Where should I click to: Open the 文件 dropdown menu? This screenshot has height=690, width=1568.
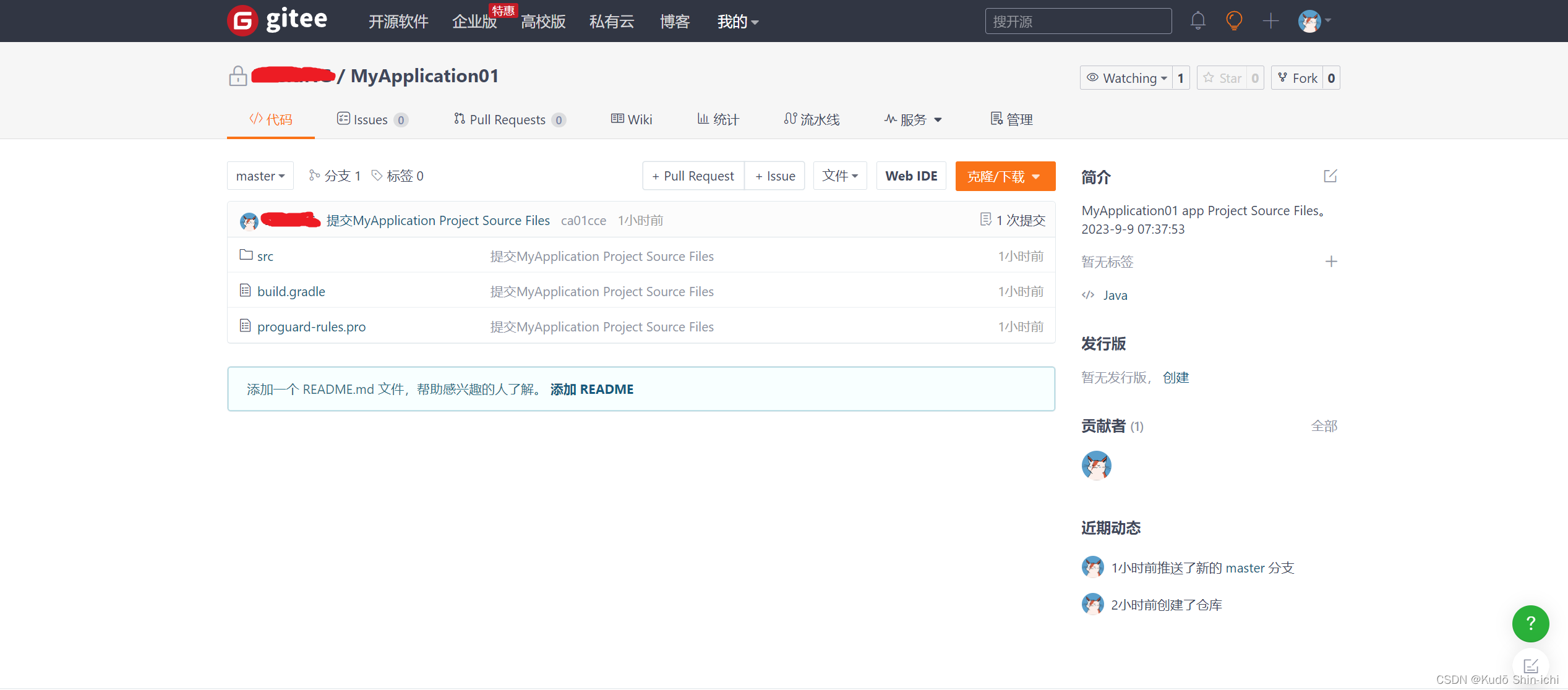click(x=839, y=176)
